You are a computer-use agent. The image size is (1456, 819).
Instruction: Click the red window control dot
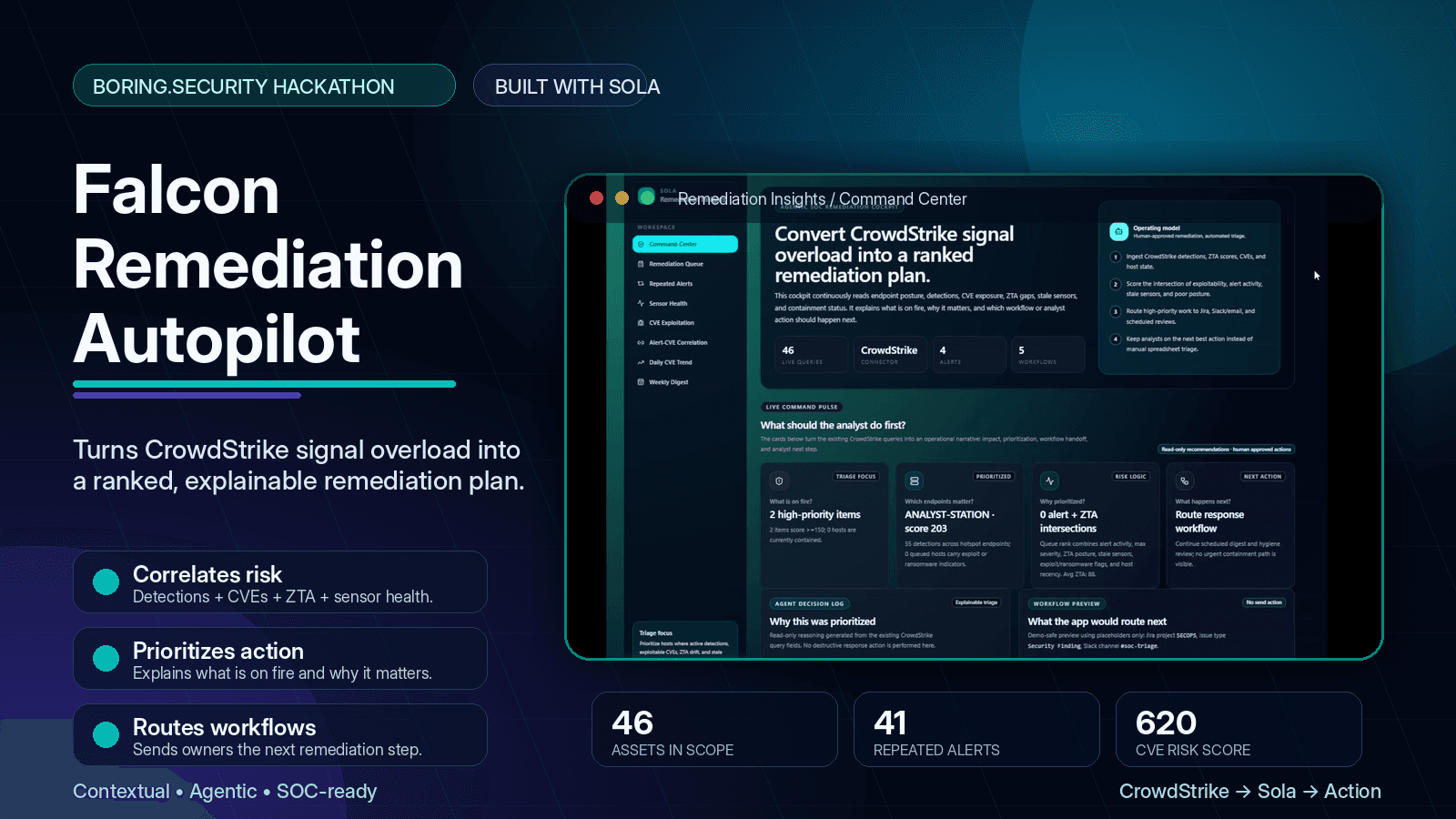pos(596,197)
